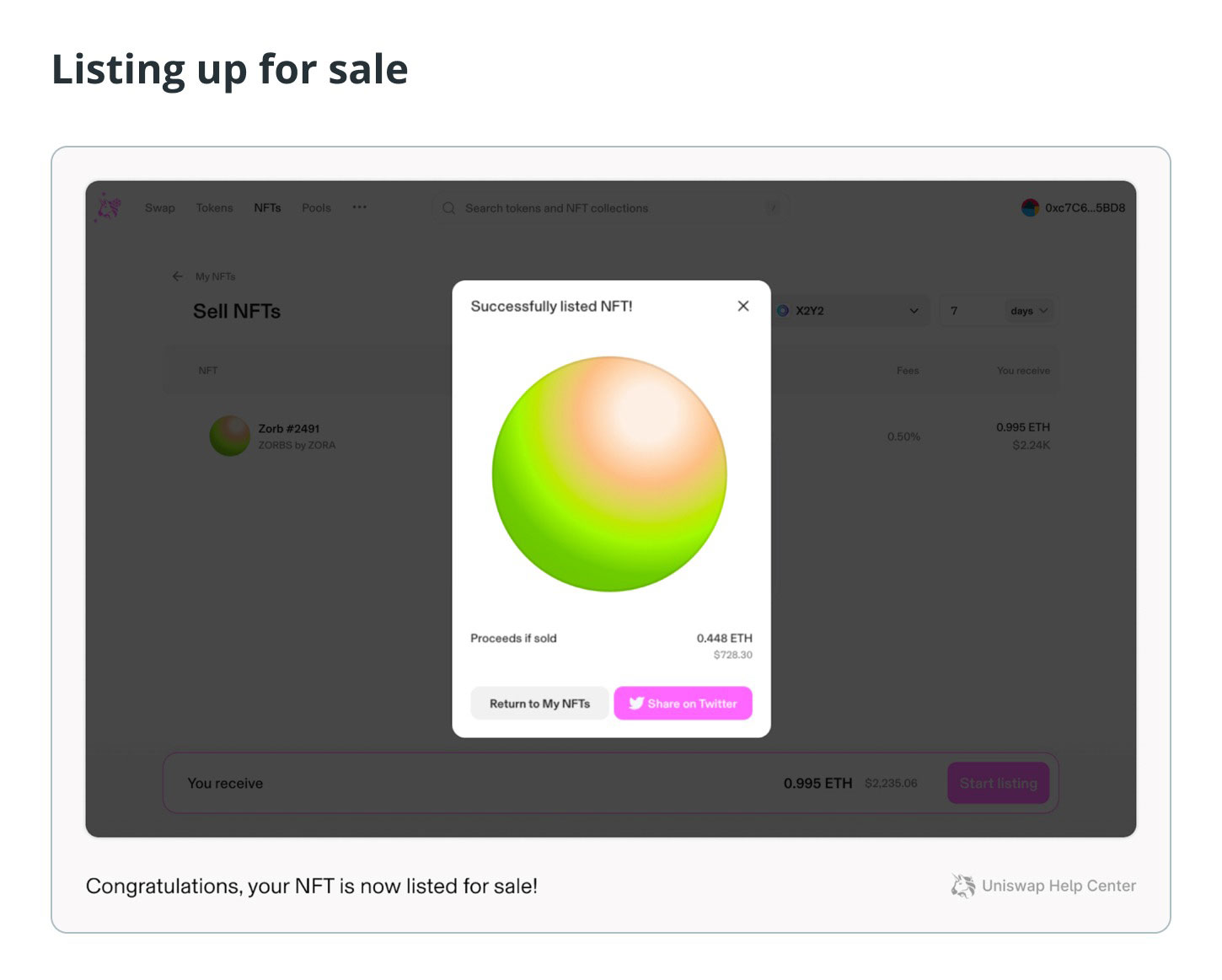Select the NFTs tab
The height and width of the screenshot is (980, 1222).
[x=267, y=208]
